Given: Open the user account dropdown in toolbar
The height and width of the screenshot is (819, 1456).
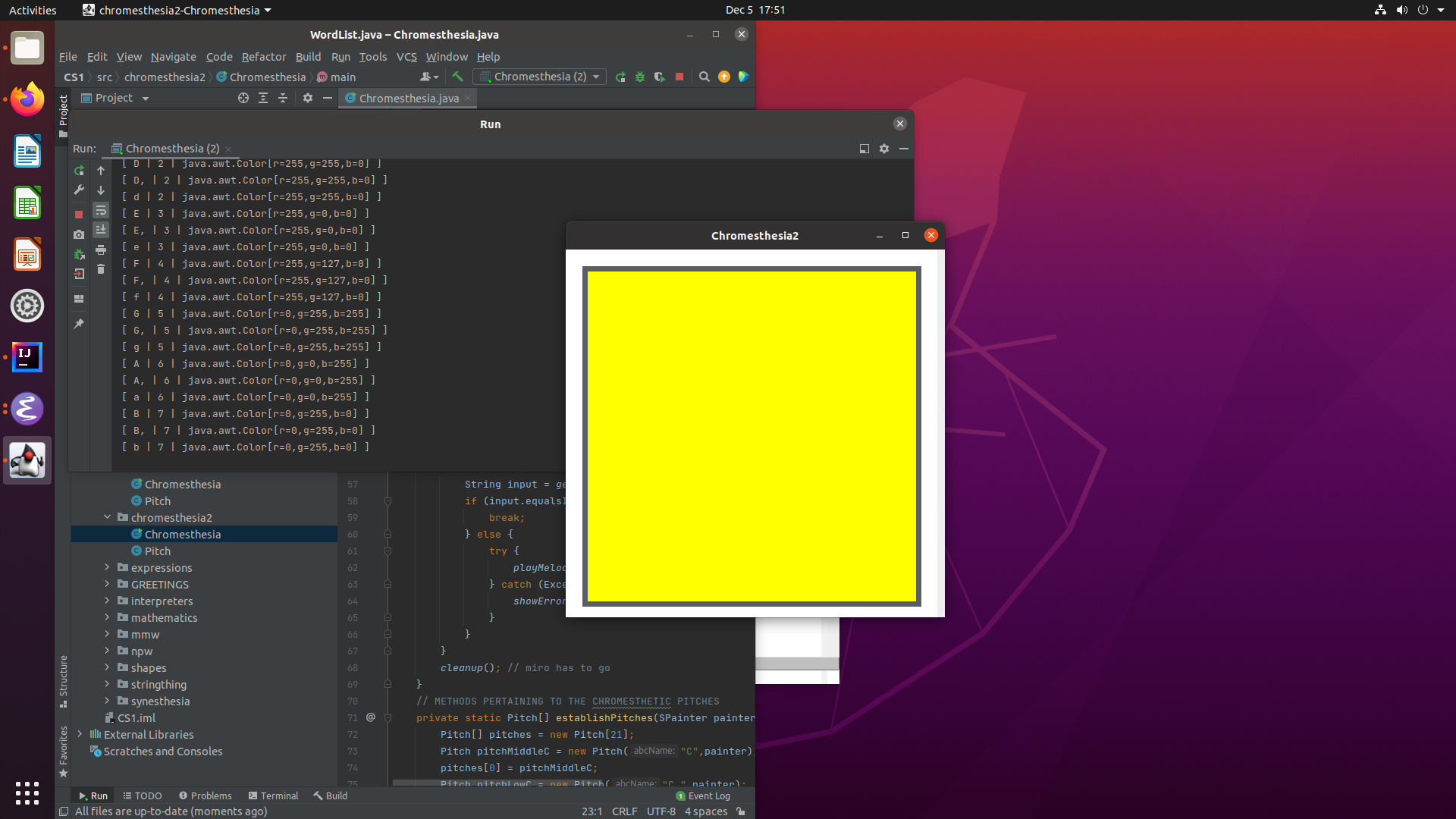Looking at the screenshot, I should [429, 77].
